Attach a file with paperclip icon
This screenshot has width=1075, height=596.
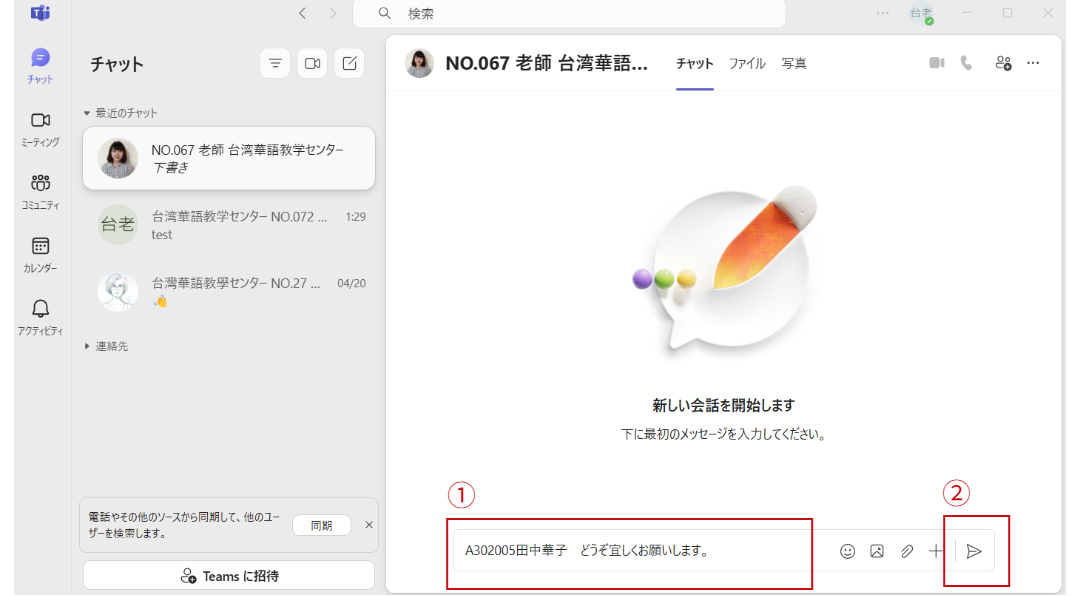tap(907, 551)
